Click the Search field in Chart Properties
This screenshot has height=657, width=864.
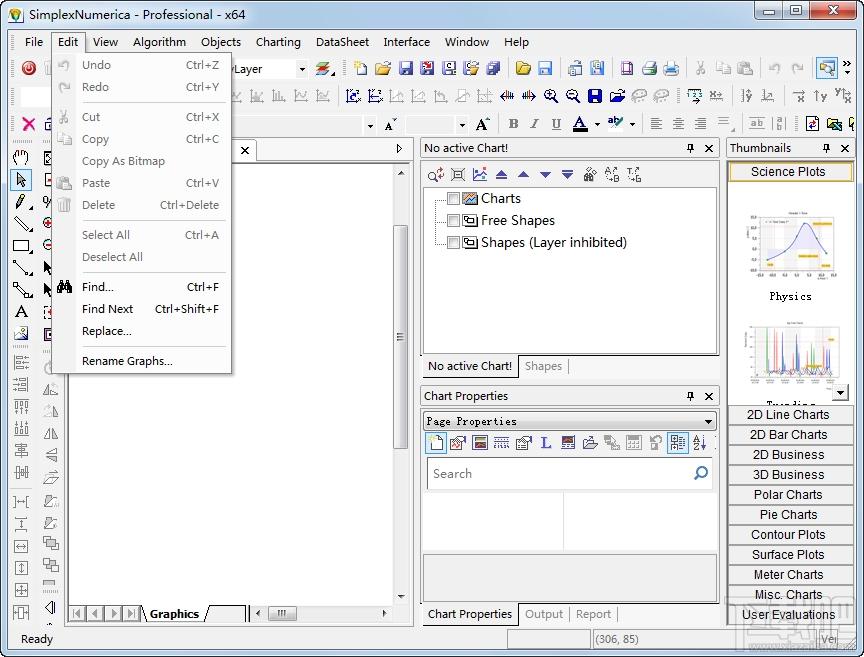pyautogui.click(x=569, y=473)
